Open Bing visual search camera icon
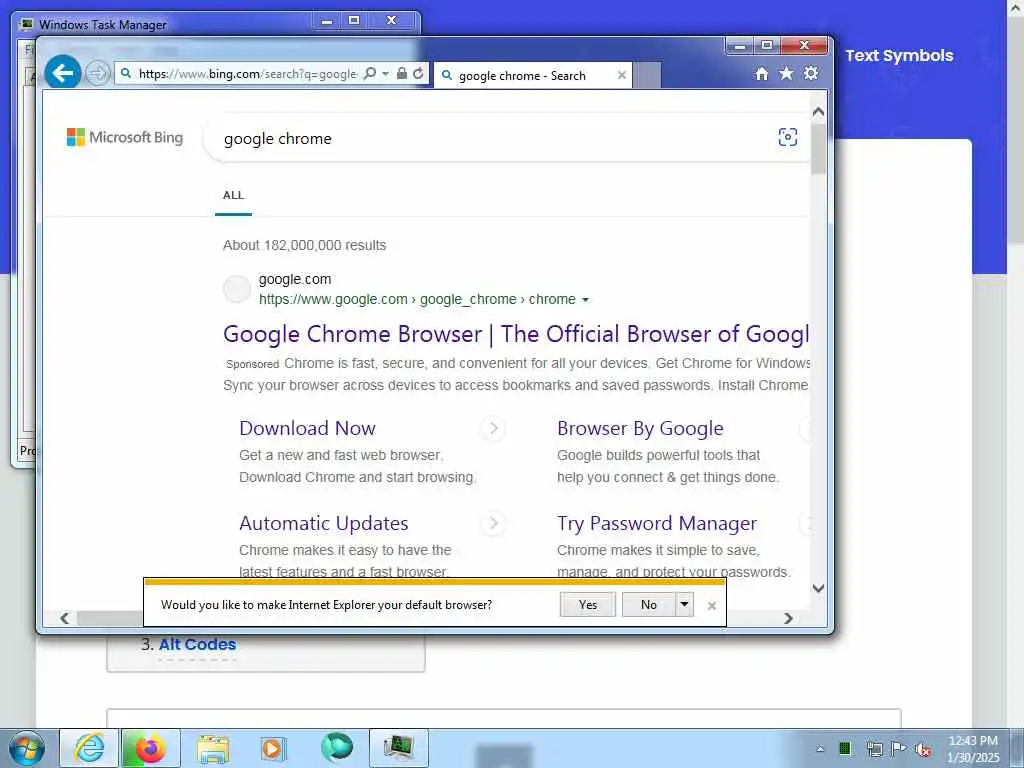The height and width of the screenshot is (768, 1024). pos(788,137)
